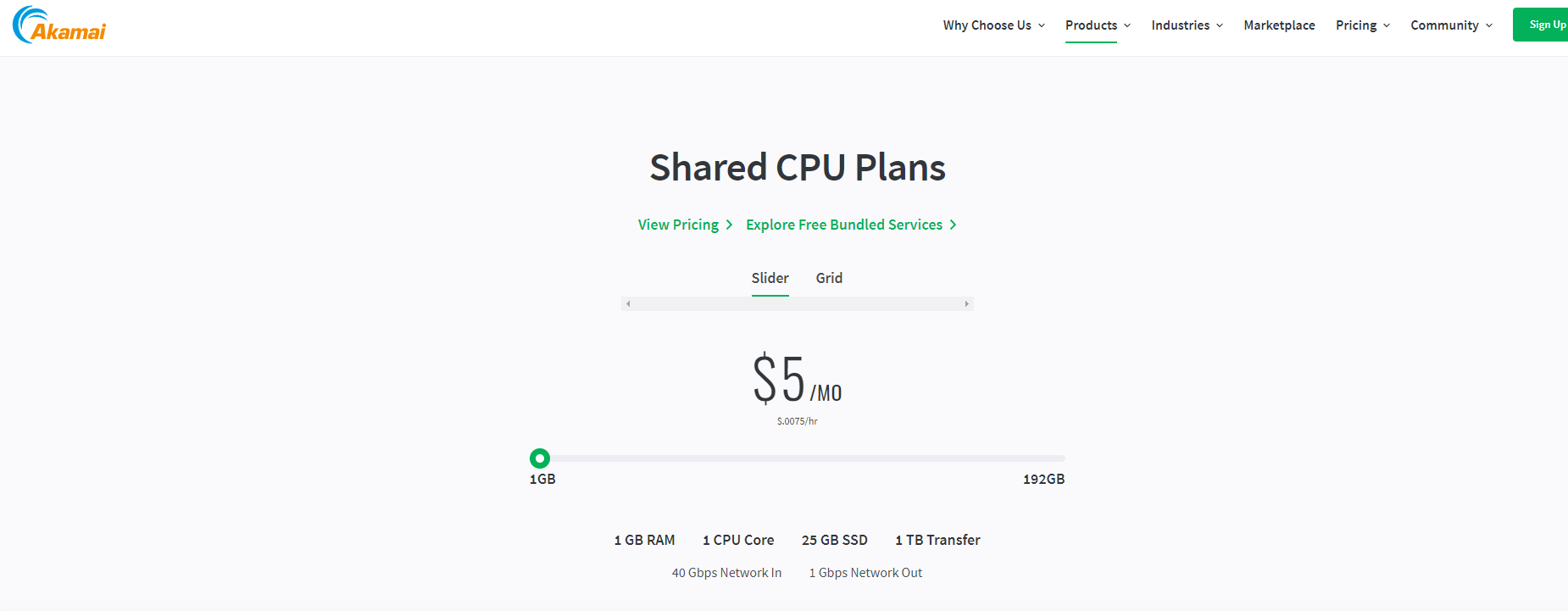Screen dimensions: 1568x611
Task: Click the horizontal scrollbar track below tabs
Action: tap(797, 303)
